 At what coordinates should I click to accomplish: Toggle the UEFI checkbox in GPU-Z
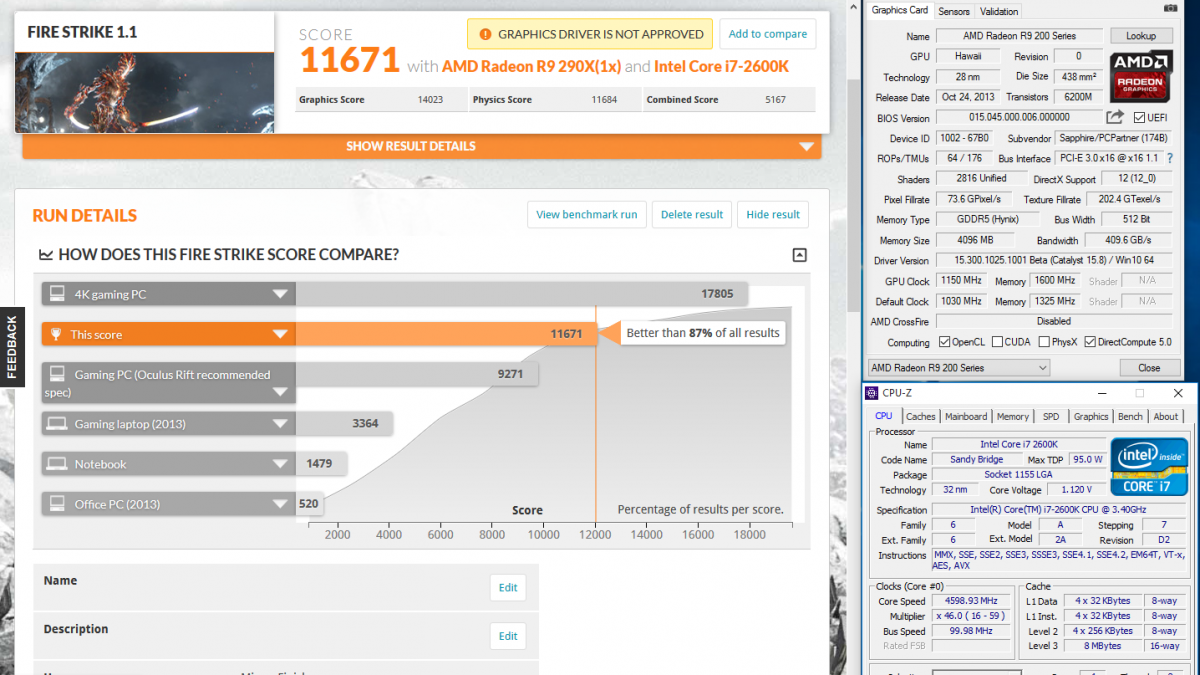point(1141,118)
